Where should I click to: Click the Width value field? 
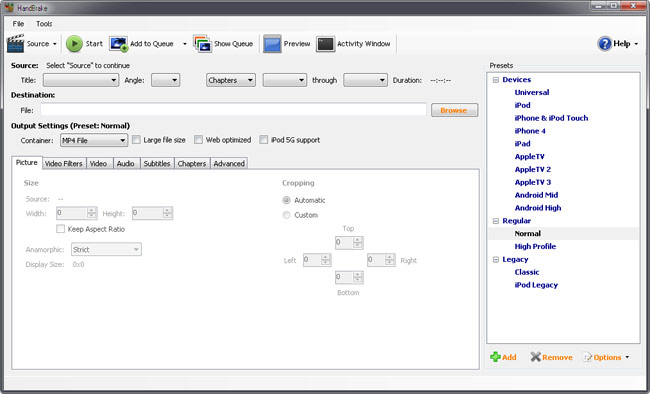(x=72, y=213)
